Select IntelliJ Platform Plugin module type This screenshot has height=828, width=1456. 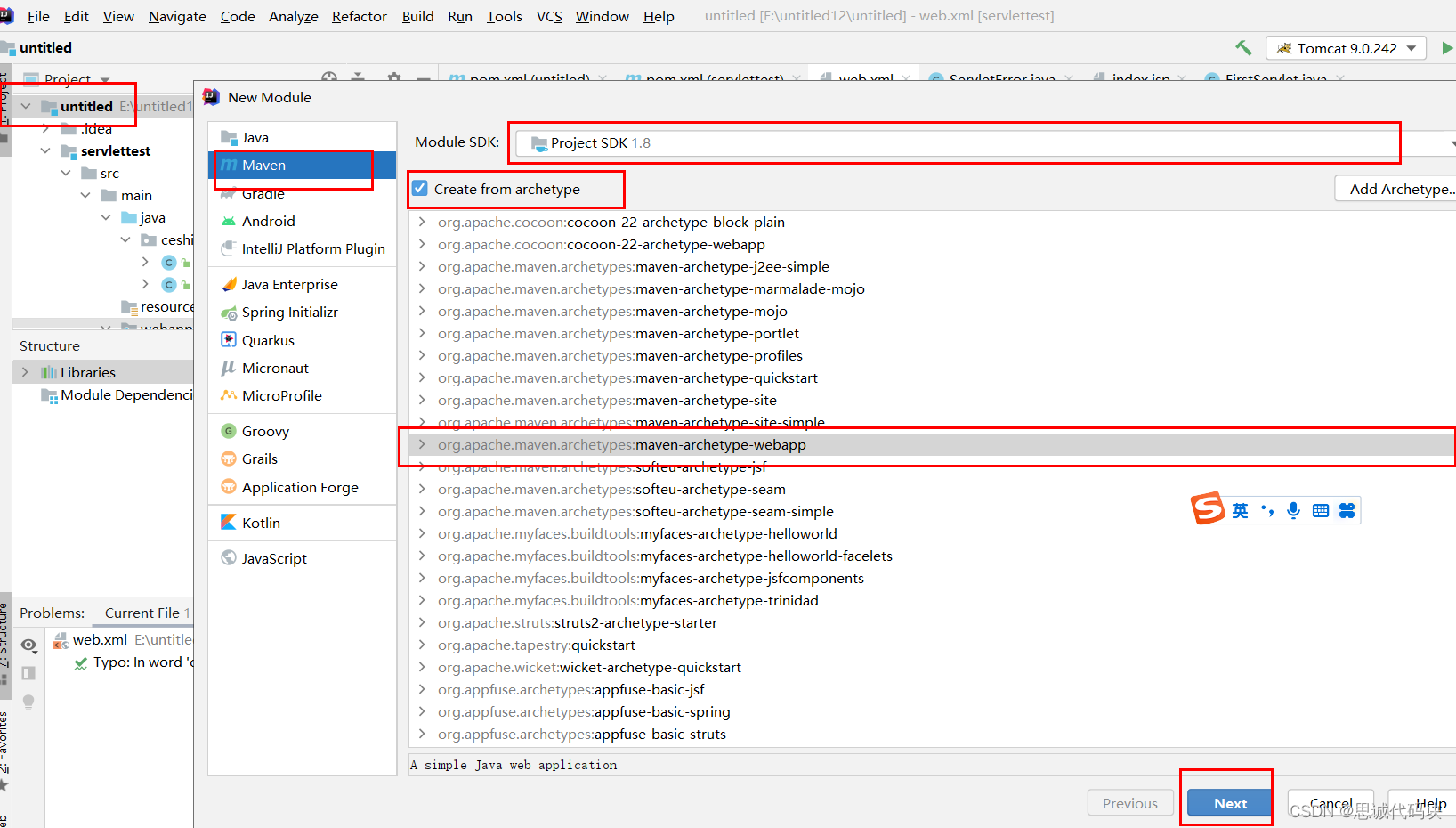(x=303, y=248)
